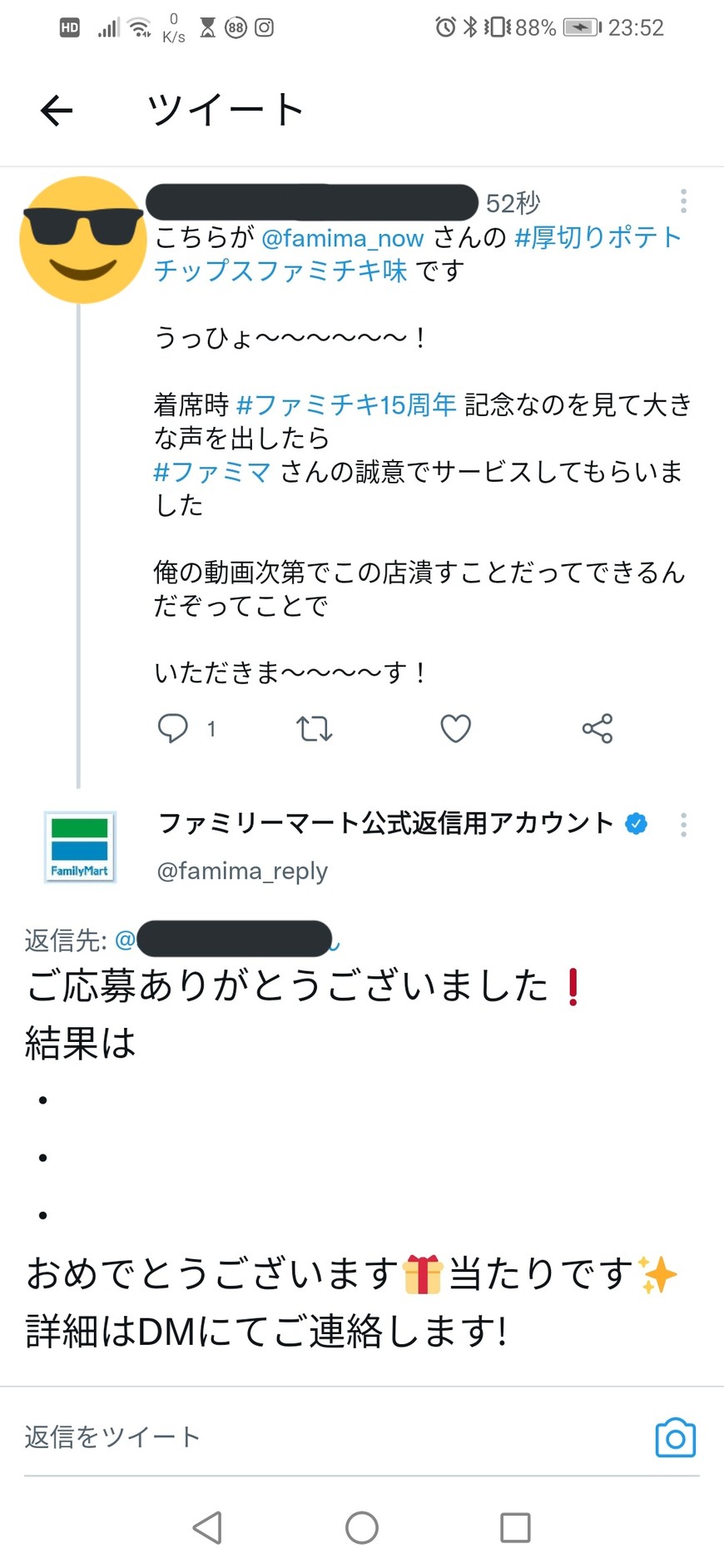Open the camera to attach a photo
The height and width of the screenshot is (1568, 724).
[675, 1437]
